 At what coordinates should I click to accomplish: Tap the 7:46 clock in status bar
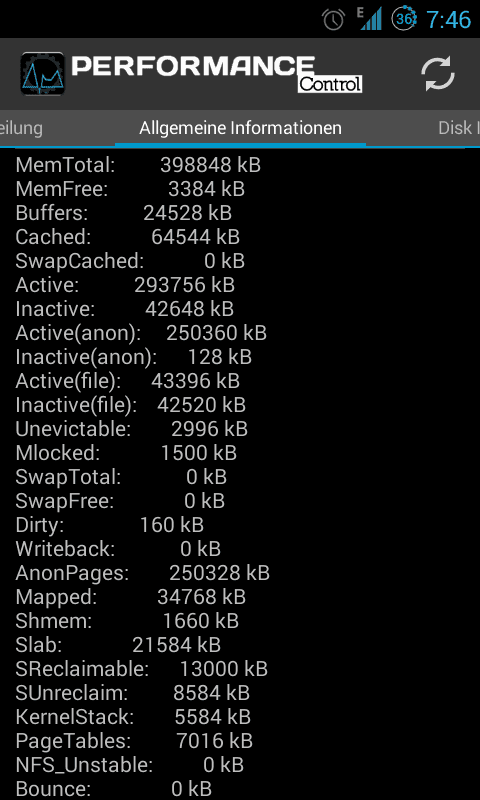pos(448,20)
